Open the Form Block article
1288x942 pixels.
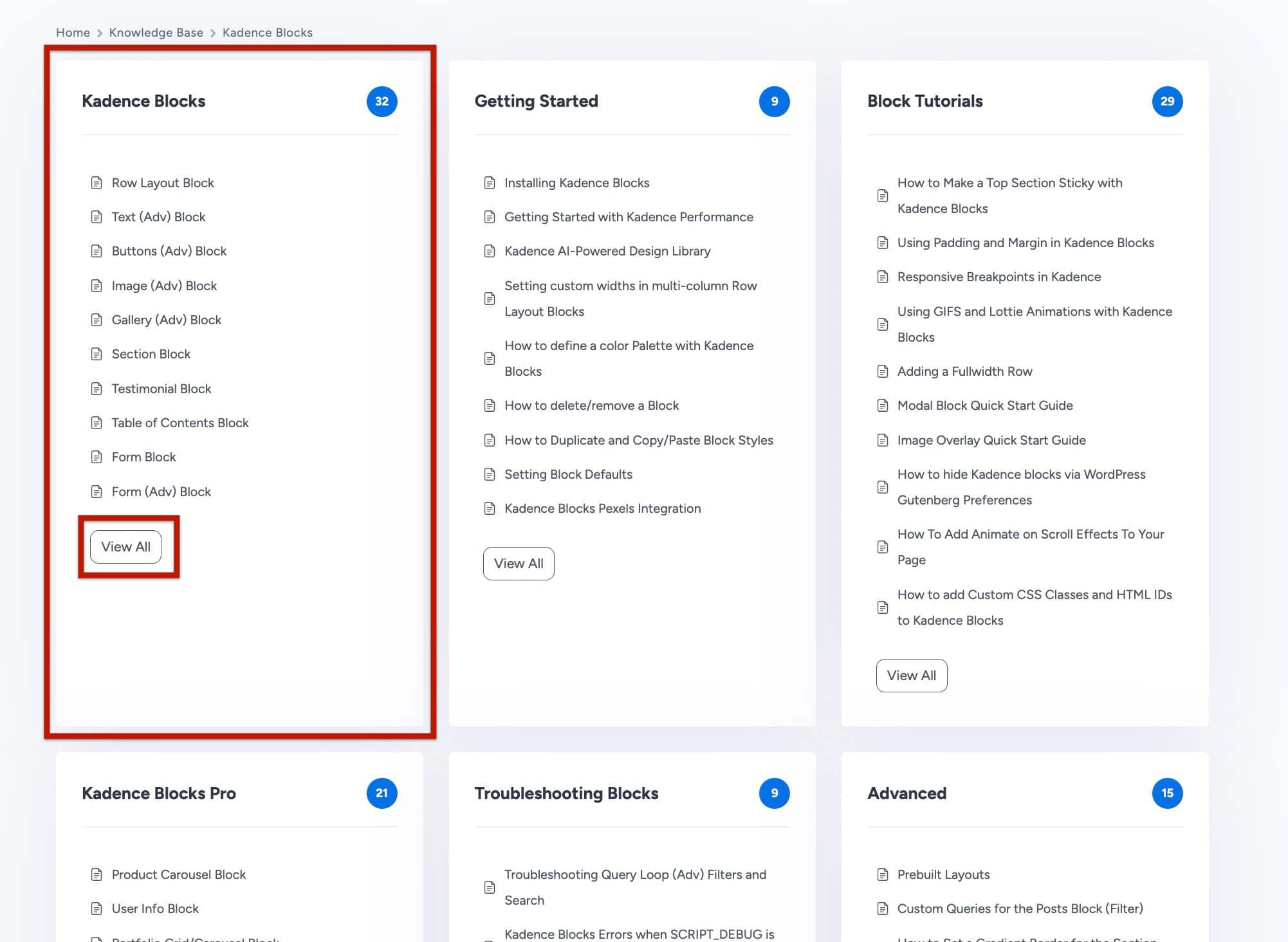click(143, 457)
